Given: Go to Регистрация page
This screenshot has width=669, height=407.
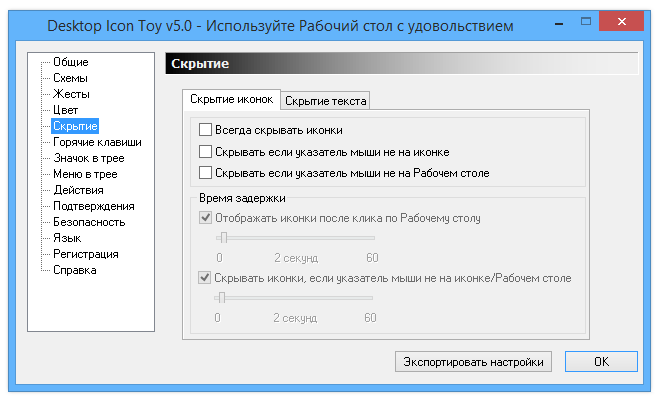Looking at the screenshot, I should point(85,254).
